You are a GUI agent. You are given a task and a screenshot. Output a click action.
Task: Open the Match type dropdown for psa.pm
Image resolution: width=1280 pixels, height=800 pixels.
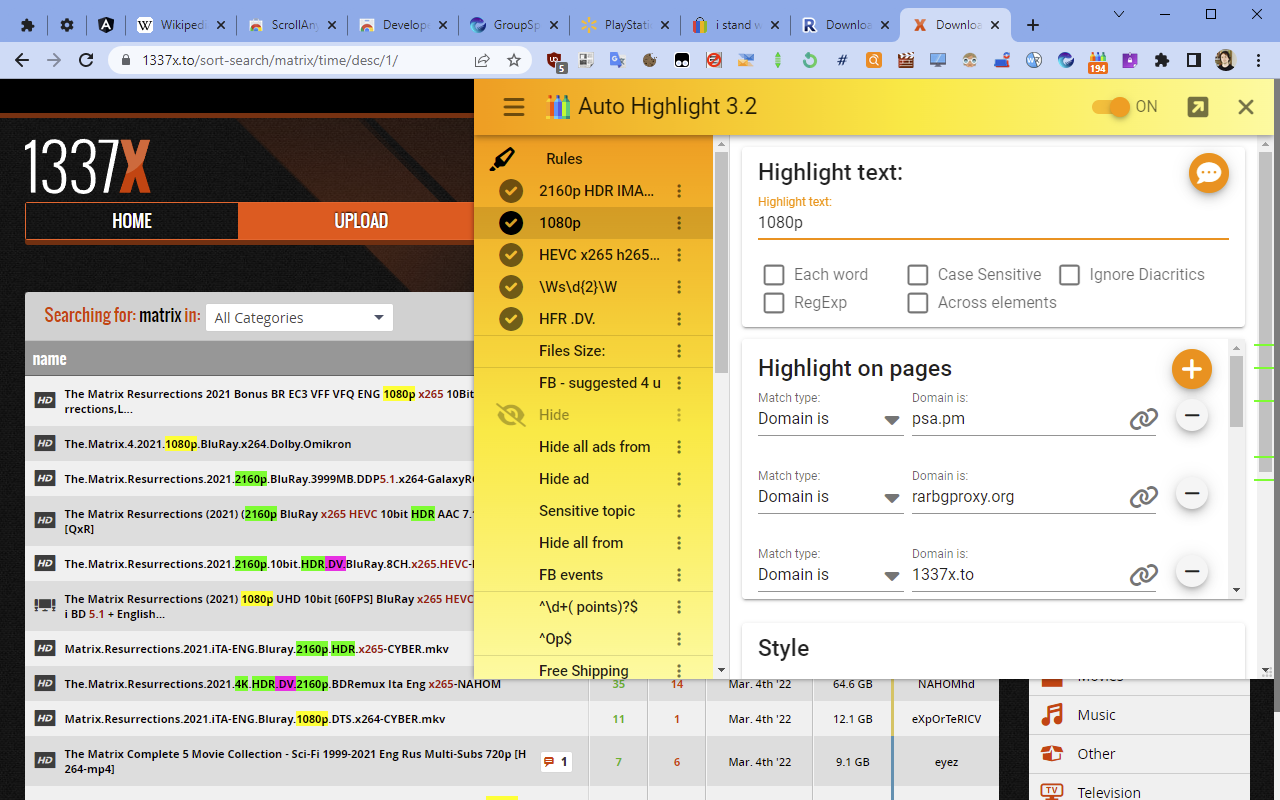pyautogui.click(x=830, y=418)
